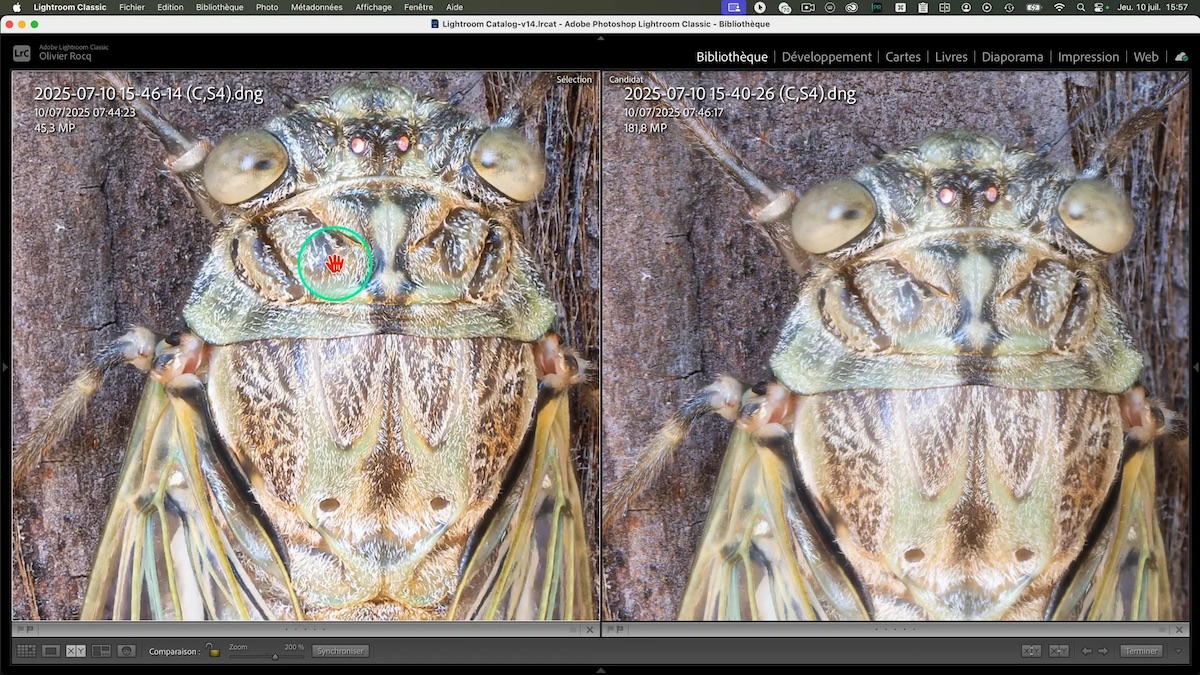
Task: Remove the Selection photo with its X
Action: point(590,630)
